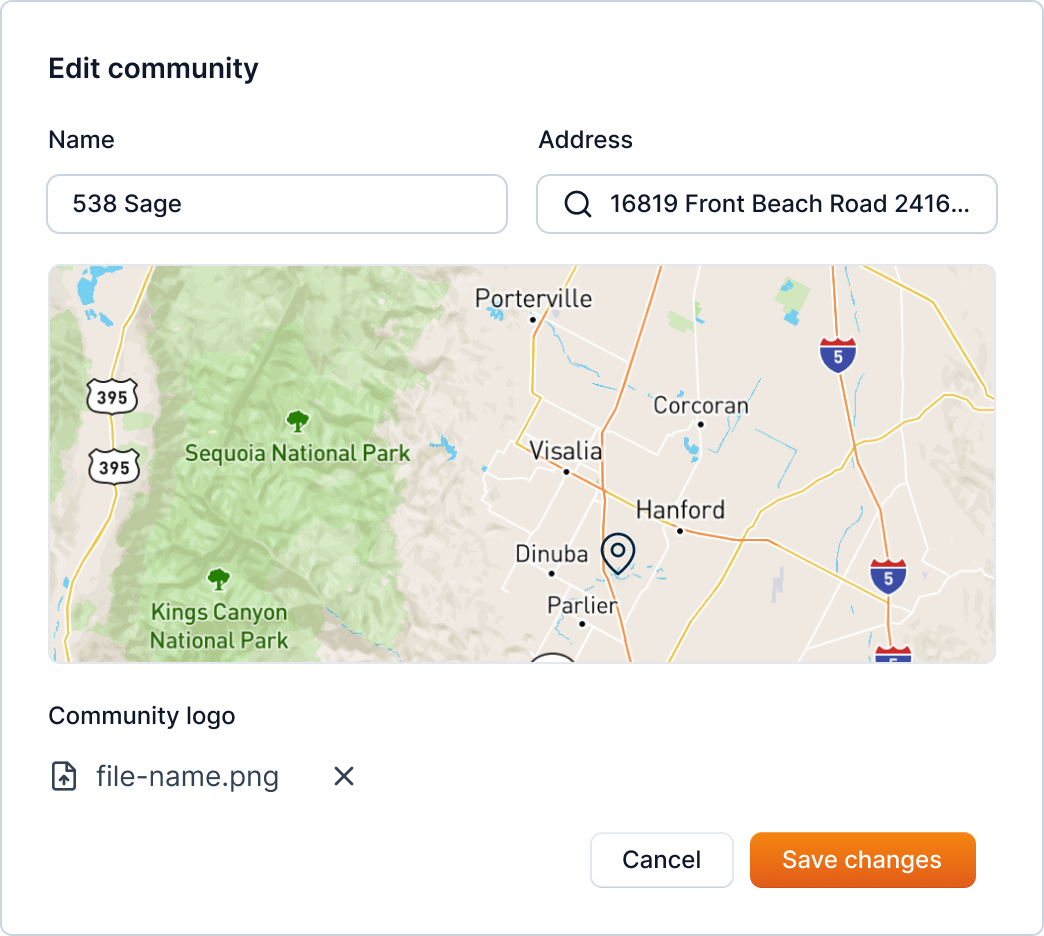Click the lower Route 395 highway shield
The image size is (1044, 936).
[x=114, y=466]
